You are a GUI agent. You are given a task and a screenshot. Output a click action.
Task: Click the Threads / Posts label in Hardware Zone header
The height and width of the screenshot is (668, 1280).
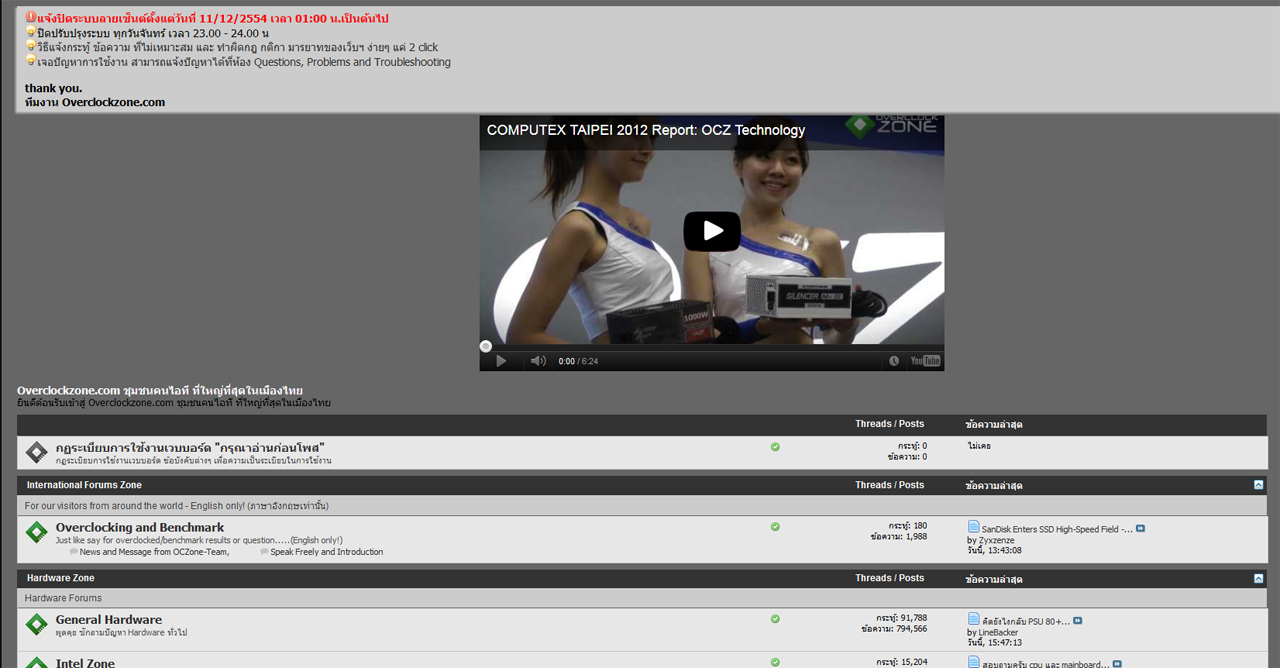[890, 578]
